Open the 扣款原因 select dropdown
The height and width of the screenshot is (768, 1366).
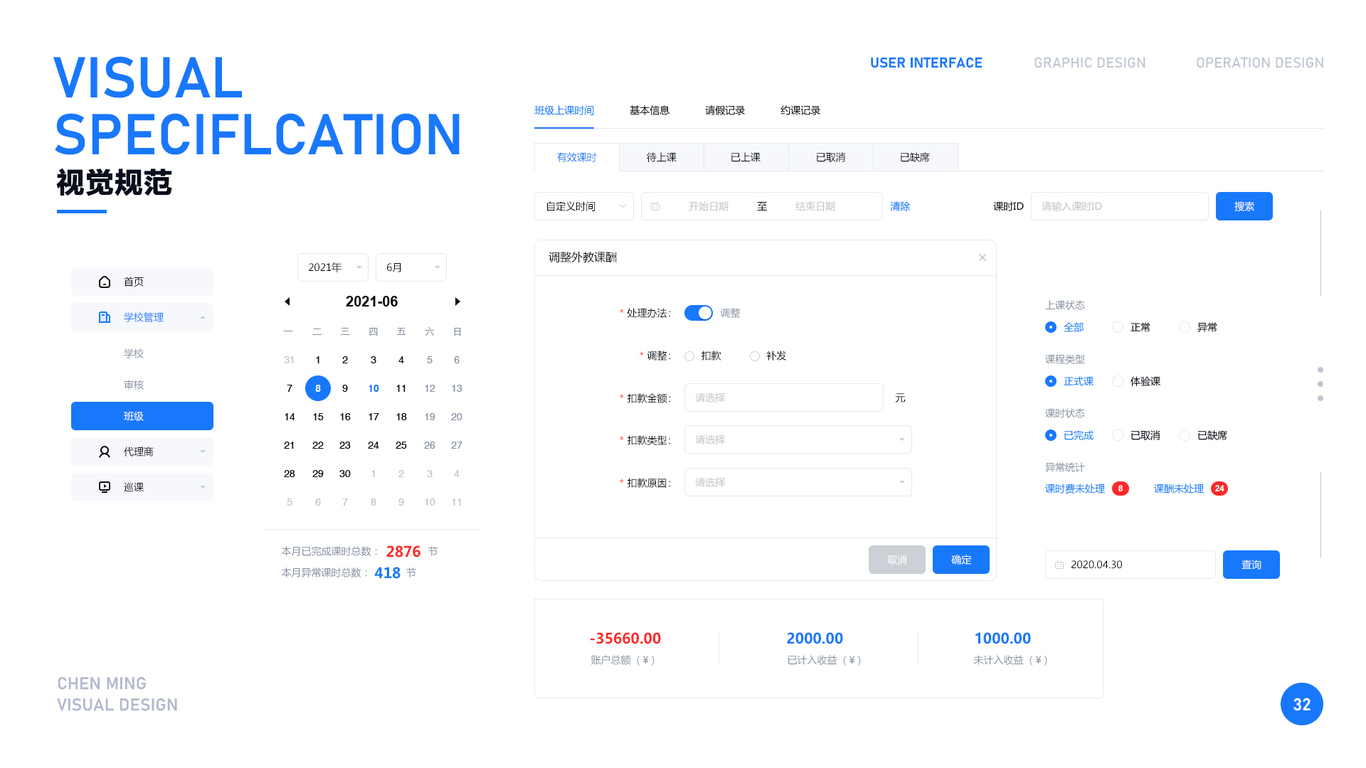coord(798,482)
